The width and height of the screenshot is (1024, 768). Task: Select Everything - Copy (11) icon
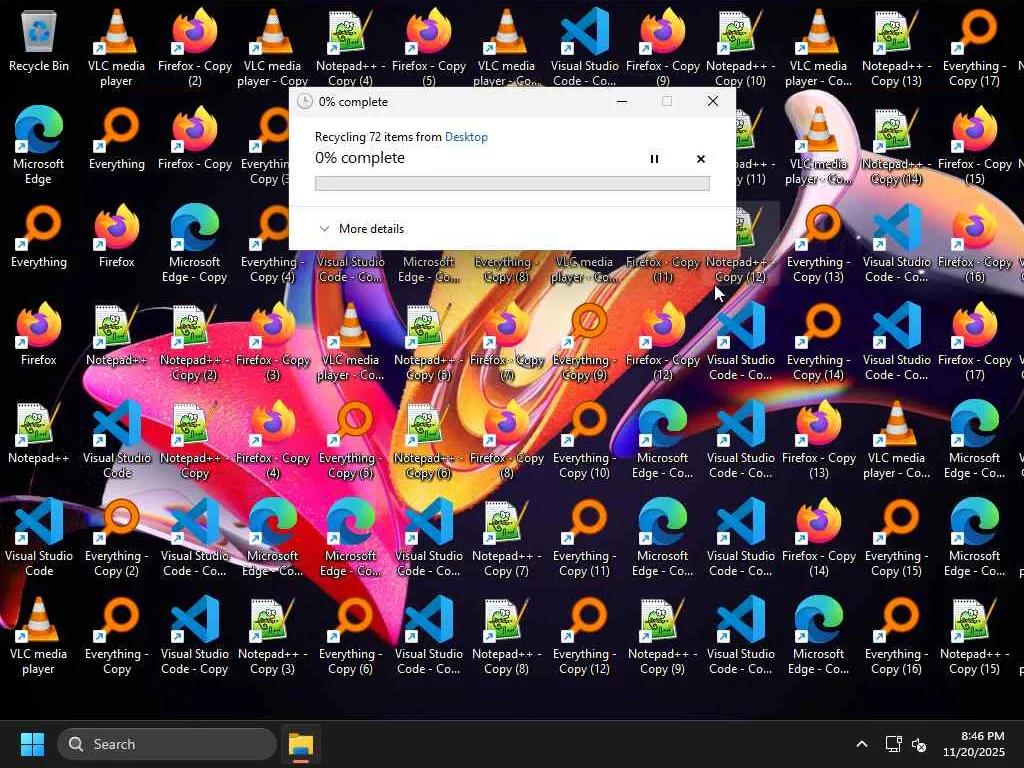(584, 539)
